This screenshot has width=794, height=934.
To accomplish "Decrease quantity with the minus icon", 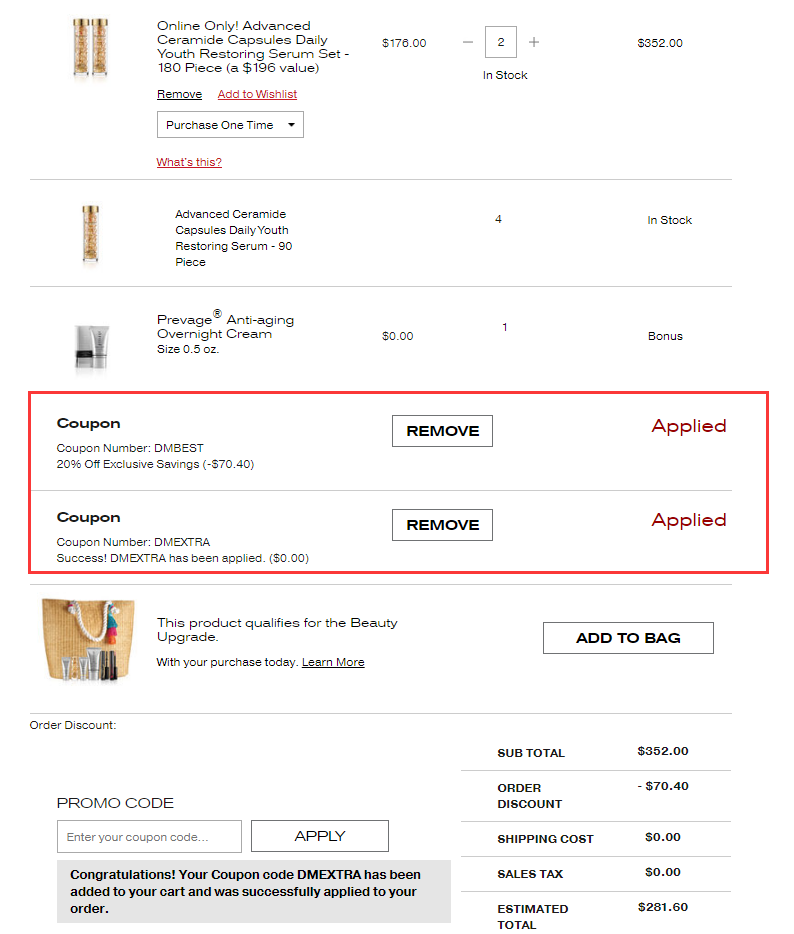I will click(x=468, y=43).
